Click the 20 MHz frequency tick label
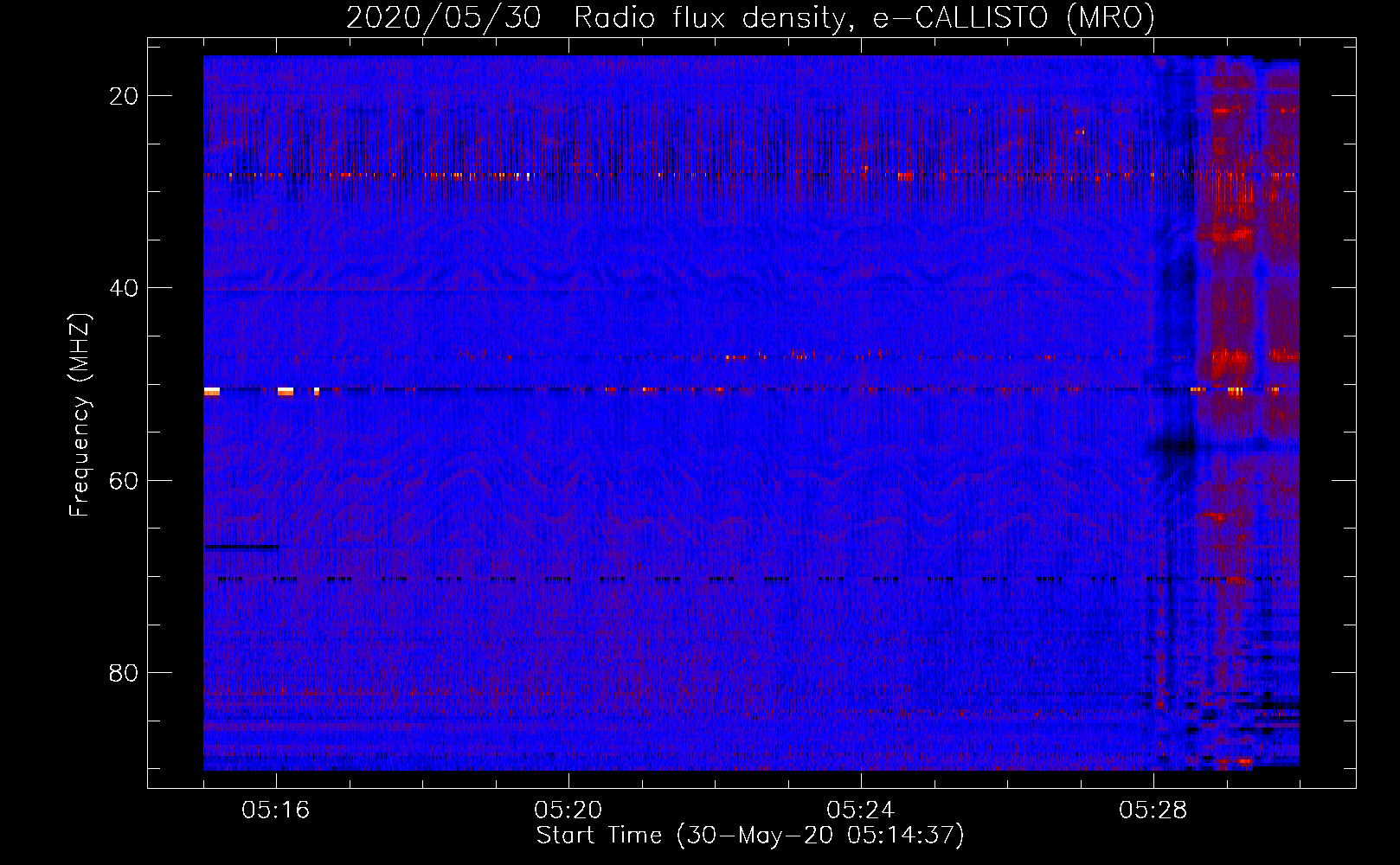The width and height of the screenshot is (1400, 865). (x=124, y=96)
